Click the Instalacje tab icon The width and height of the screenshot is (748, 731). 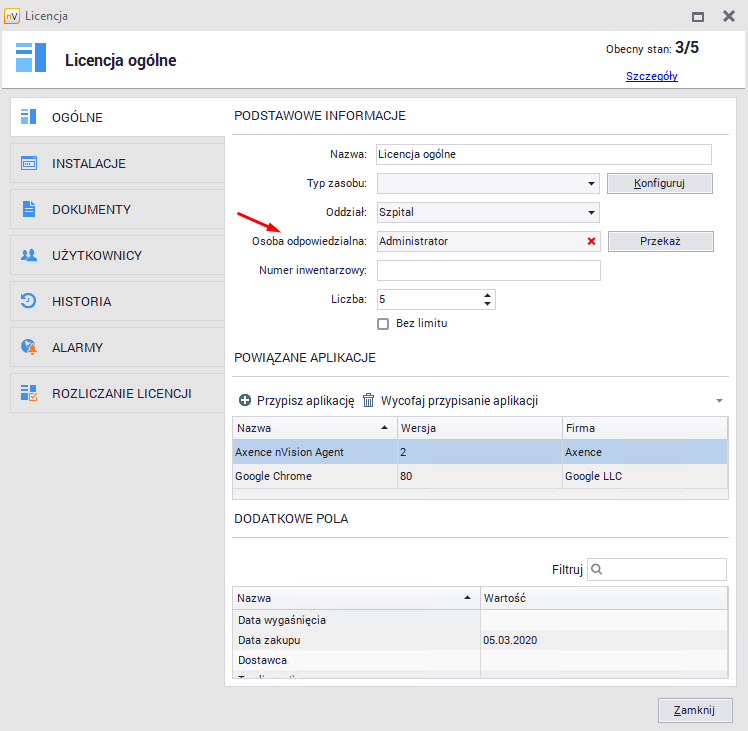coord(29,163)
